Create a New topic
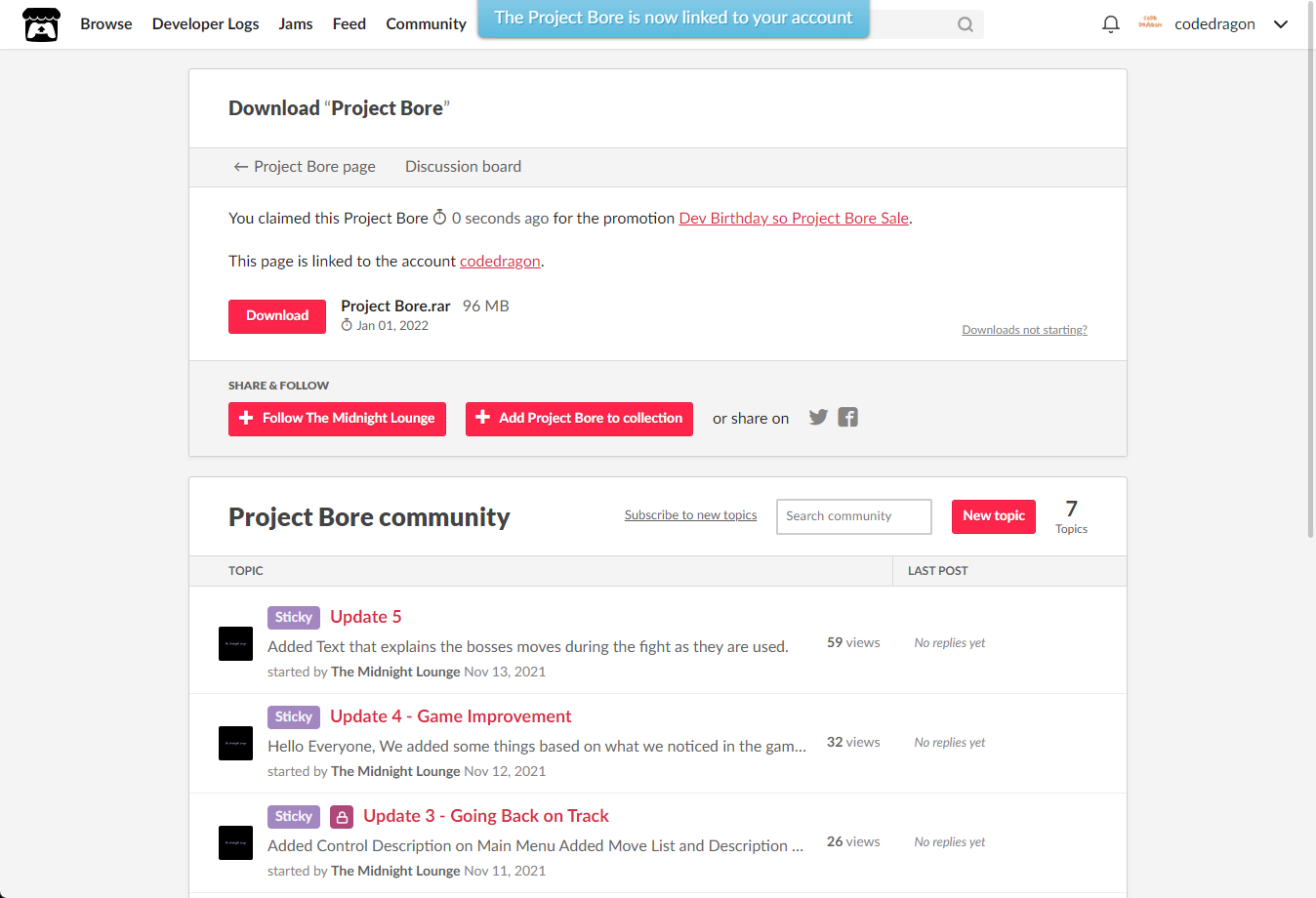 coord(994,516)
